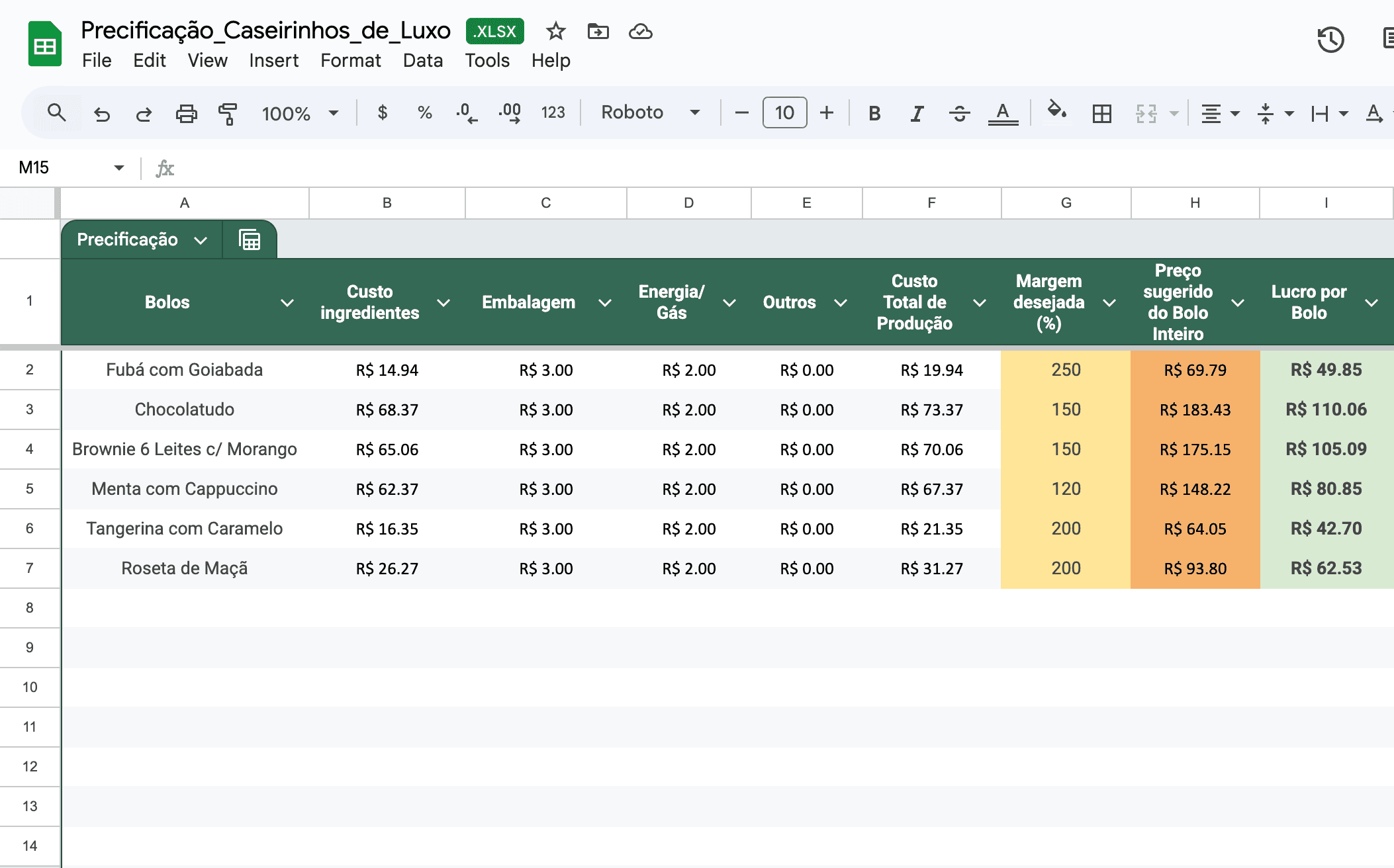Toggle bold formatting
The height and width of the screenshot is (868, 1394).
tap(874, 113)
